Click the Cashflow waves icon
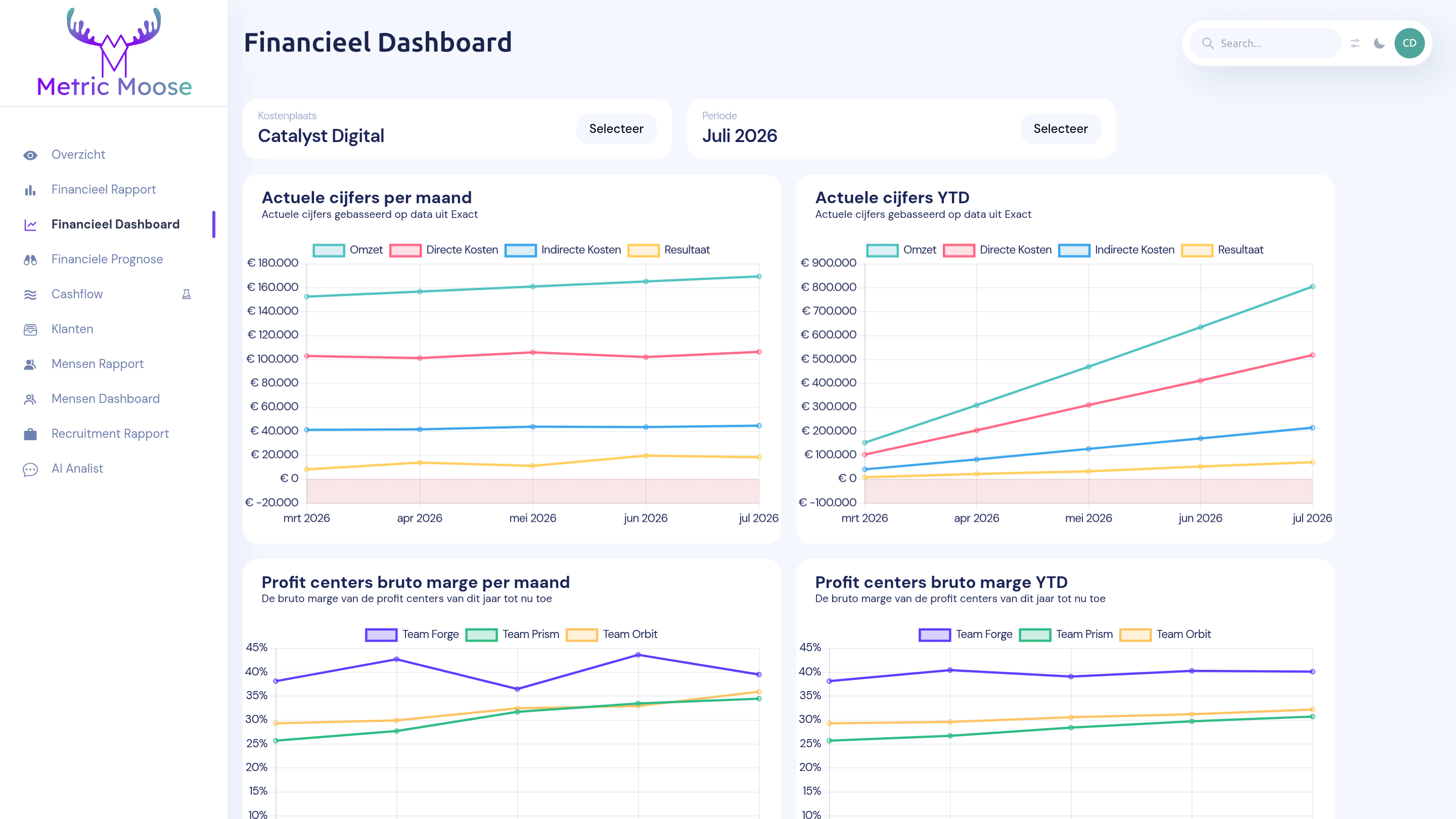Viewport: 1456px width, 819px height. [30, 294]
